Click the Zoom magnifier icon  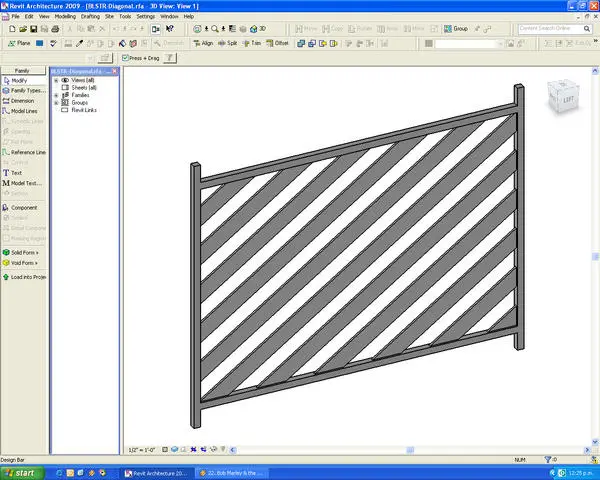215,29
